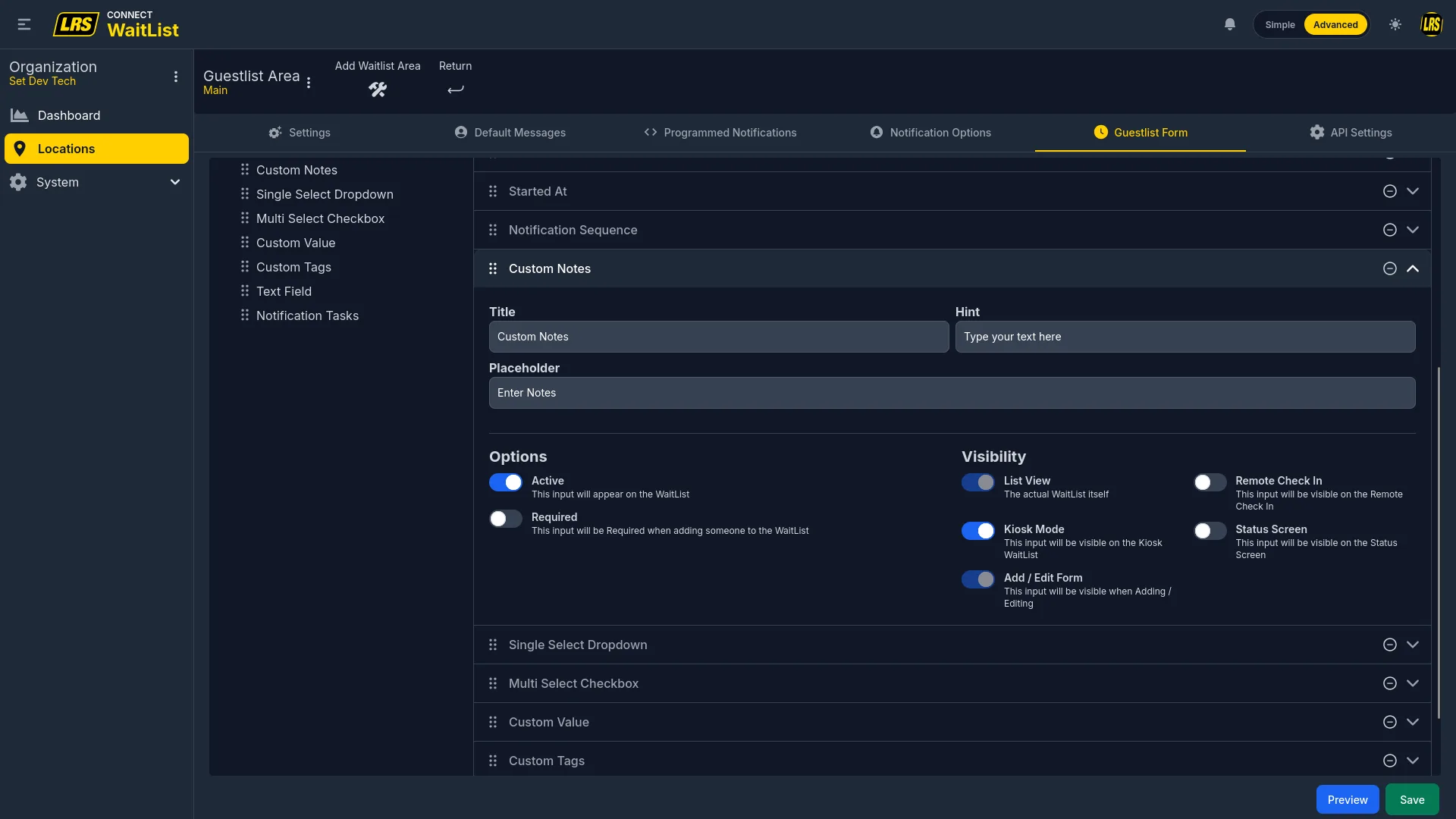Remove the Notification Sequence field with minus icon

pos(1389,230)
